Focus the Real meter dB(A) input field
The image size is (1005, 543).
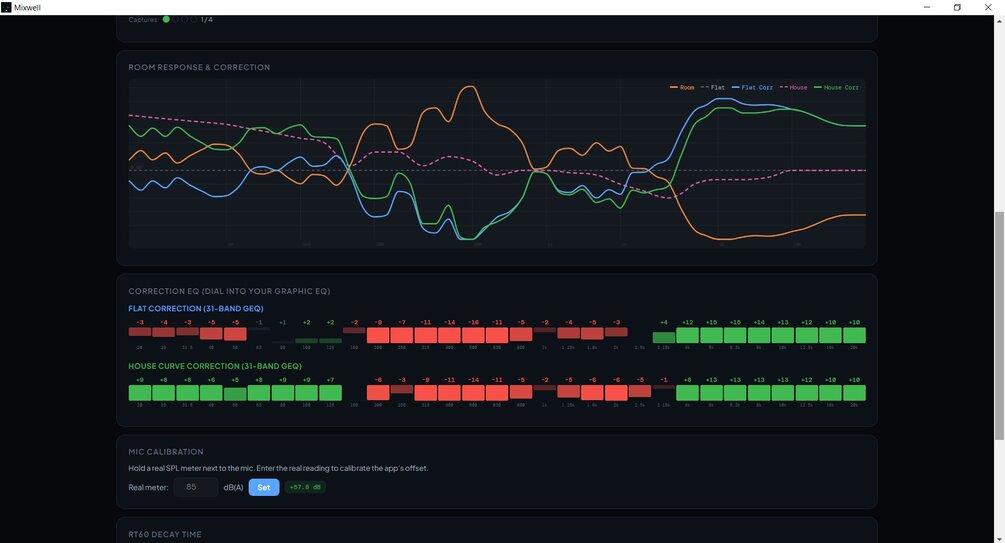coord(195,487)
